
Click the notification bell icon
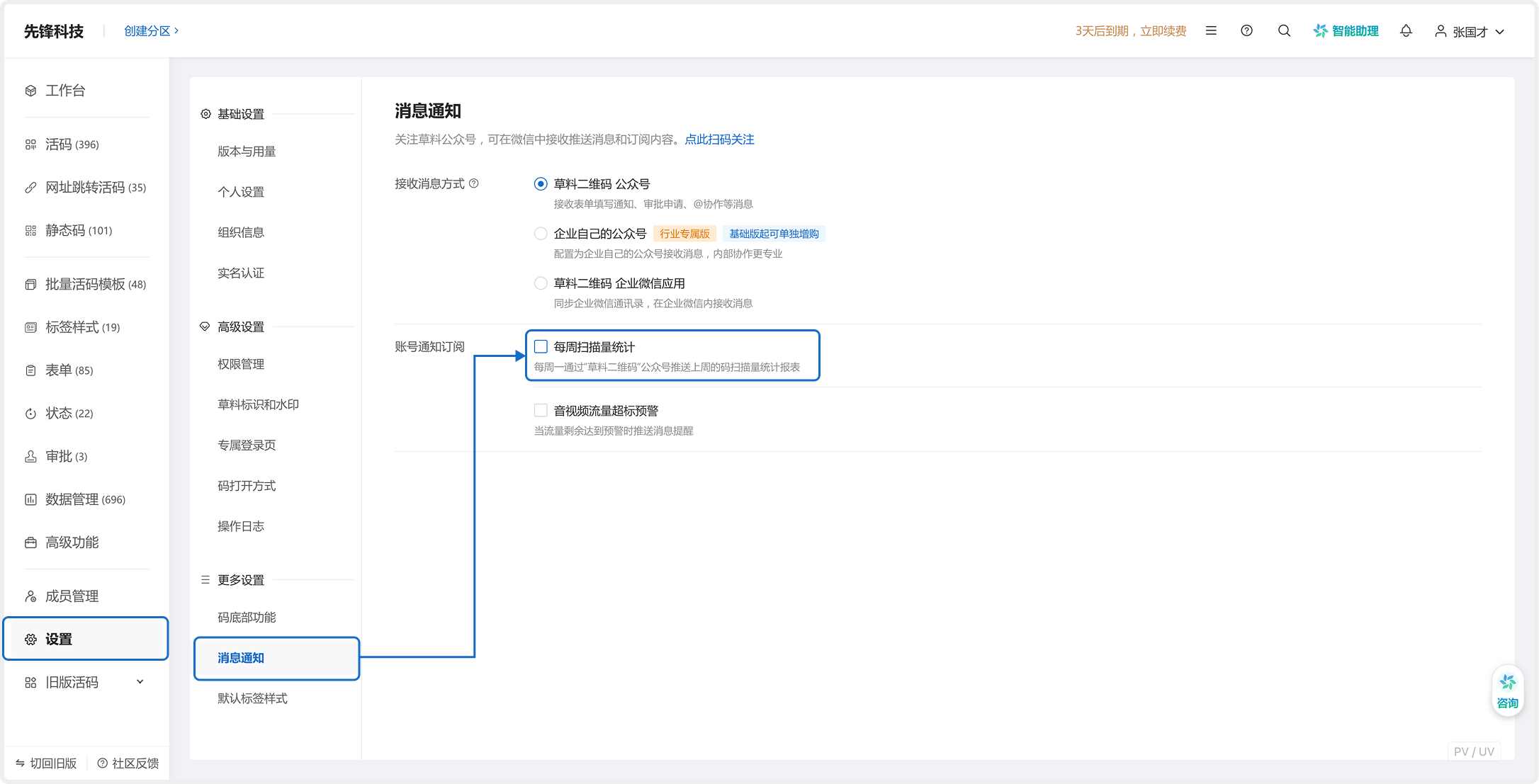[1406, 31]
